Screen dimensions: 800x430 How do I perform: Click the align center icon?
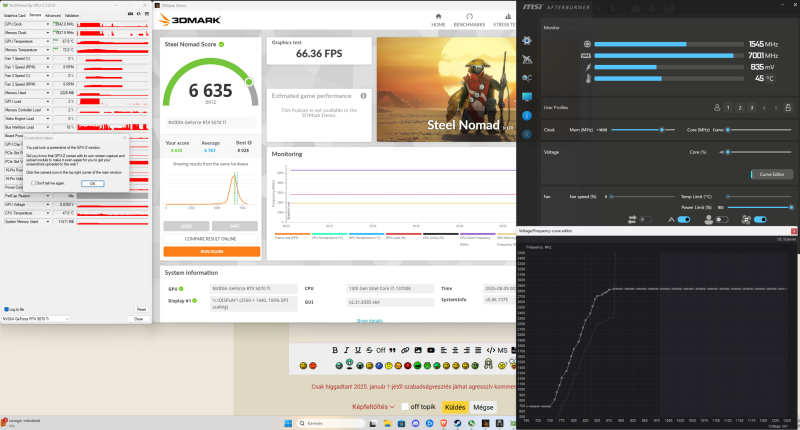click(455, 350)
